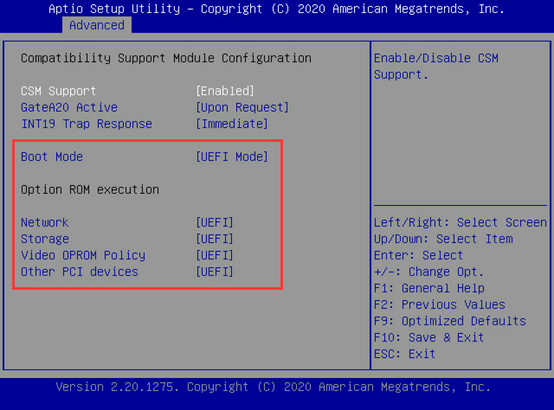Open the INT19 Trap Response [Immediate] value
The image size is (554, 410).
coord(232,124)
